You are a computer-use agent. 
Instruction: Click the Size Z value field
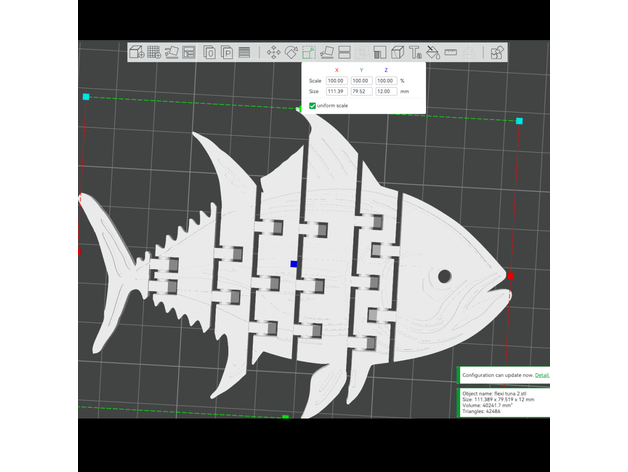coord(385,91)
